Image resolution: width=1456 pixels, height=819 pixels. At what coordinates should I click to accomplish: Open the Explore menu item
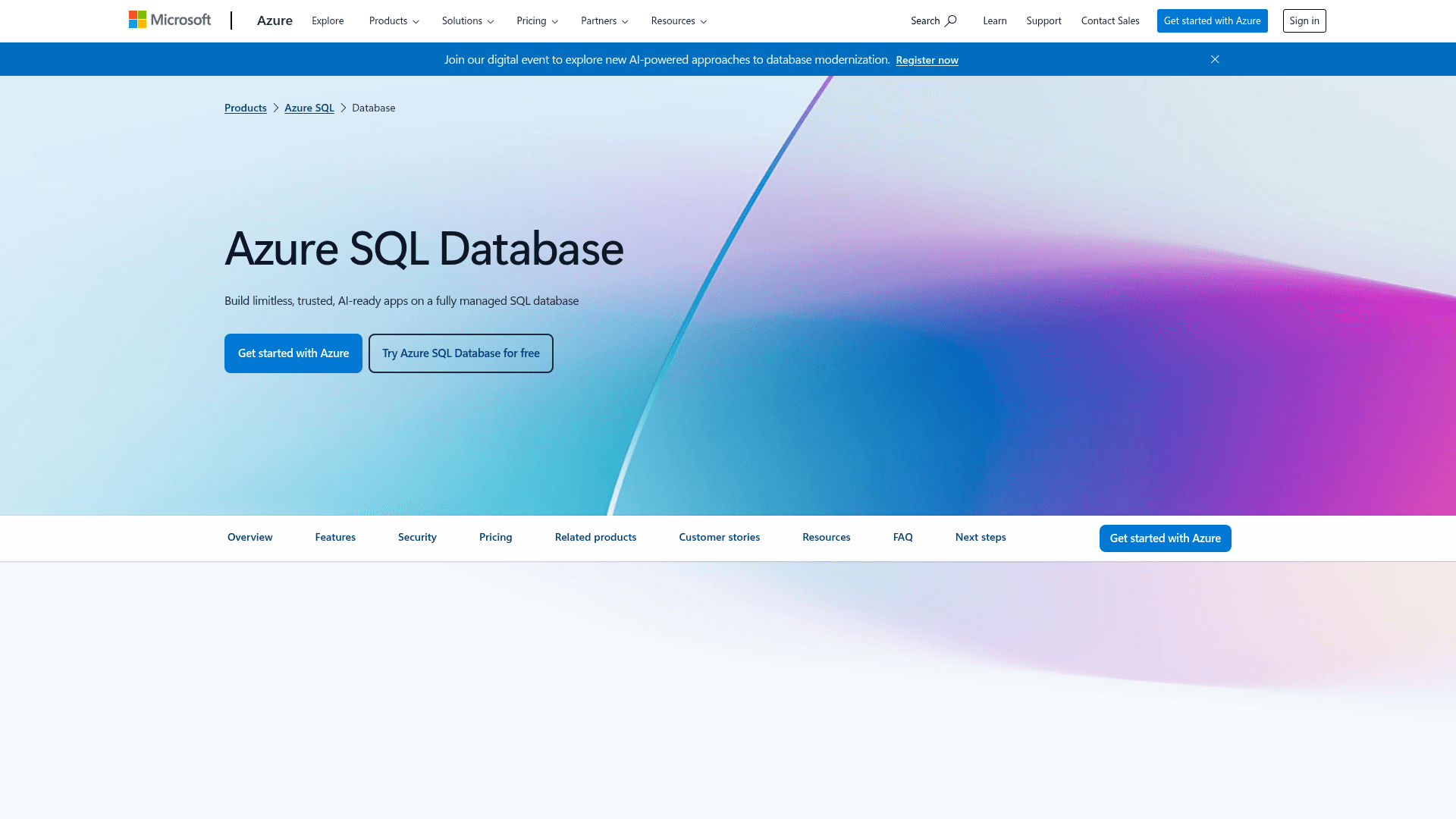click(x=328, y=20)
